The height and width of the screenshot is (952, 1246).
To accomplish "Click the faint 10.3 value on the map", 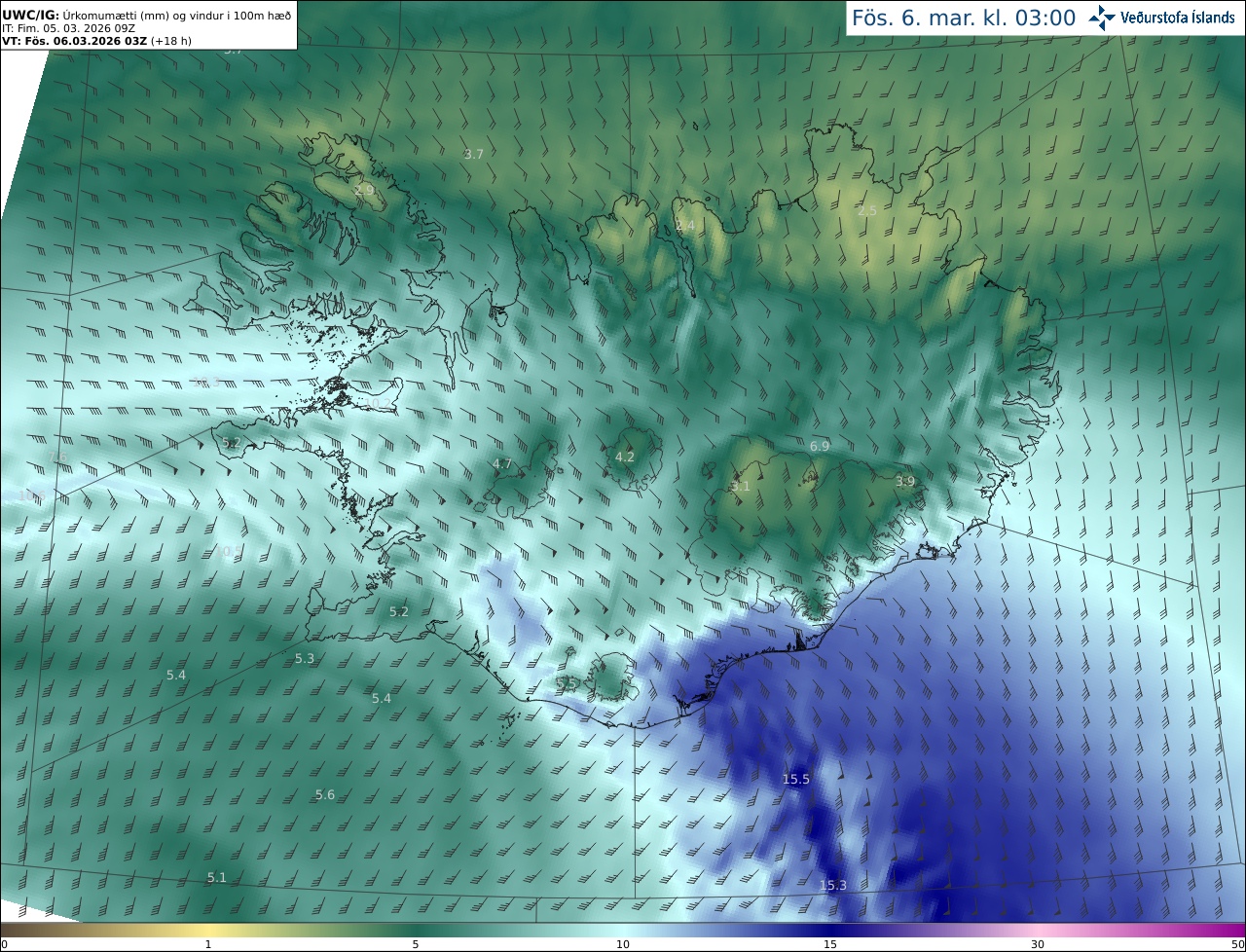I will tap(206, 382).
